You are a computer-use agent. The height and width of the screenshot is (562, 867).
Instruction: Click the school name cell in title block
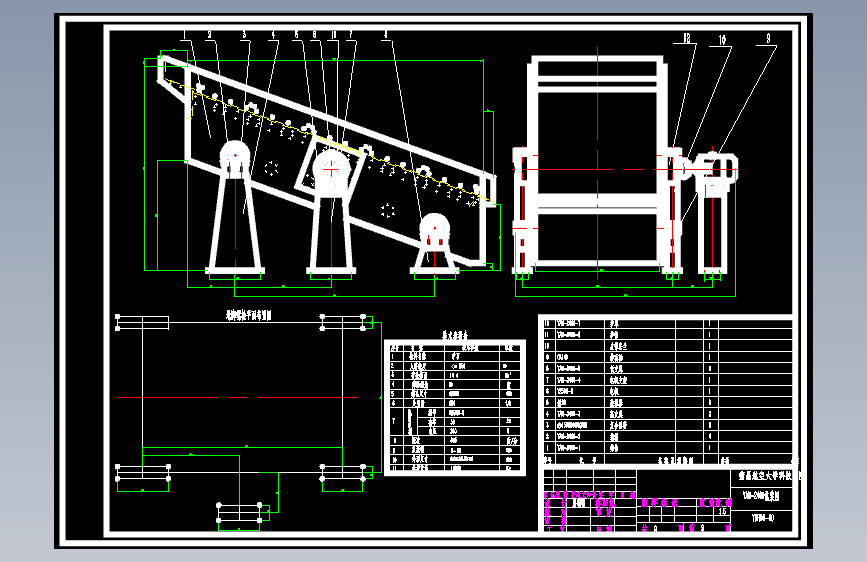(765, 476)
